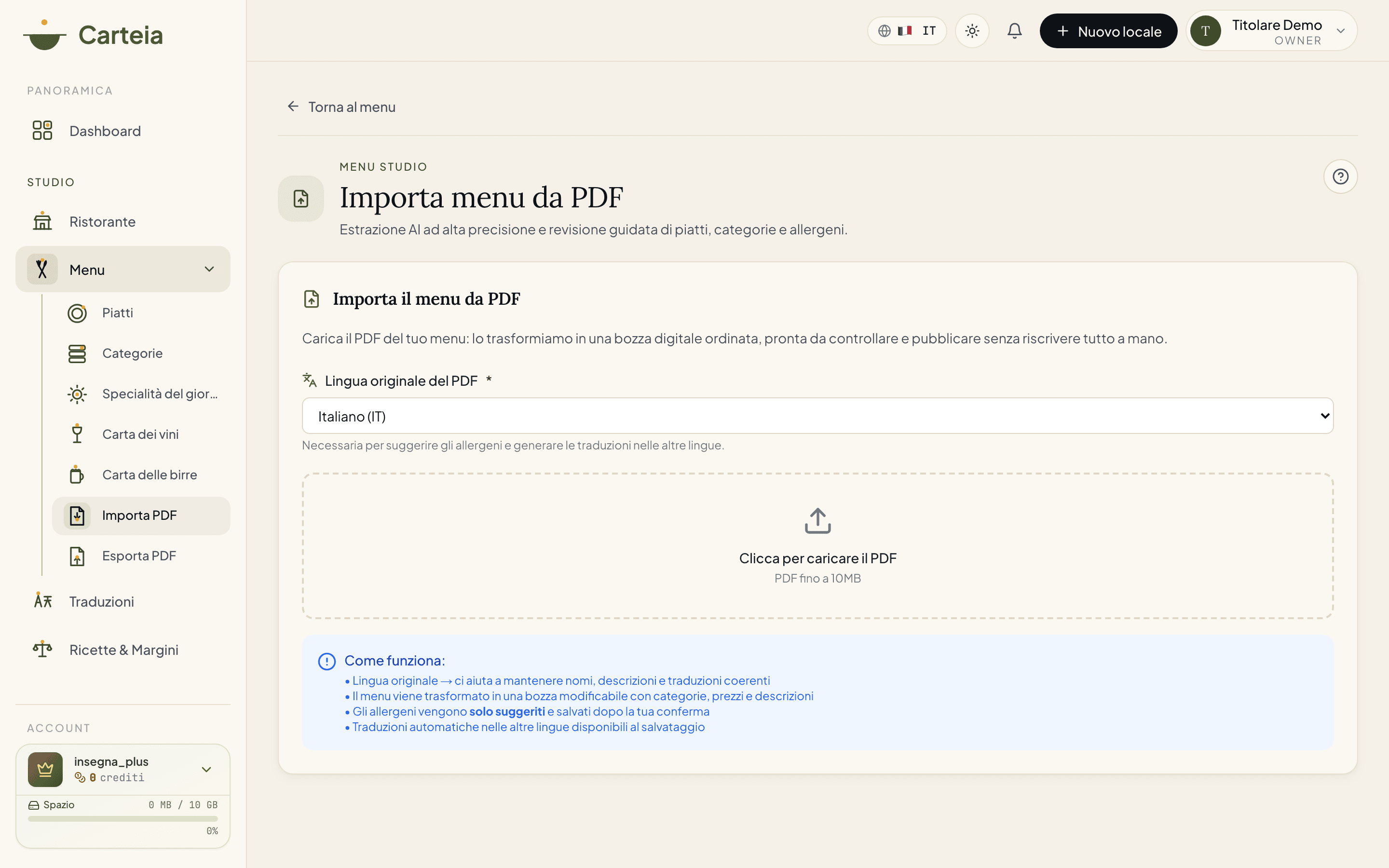Open the Traduzioni section

123,601
